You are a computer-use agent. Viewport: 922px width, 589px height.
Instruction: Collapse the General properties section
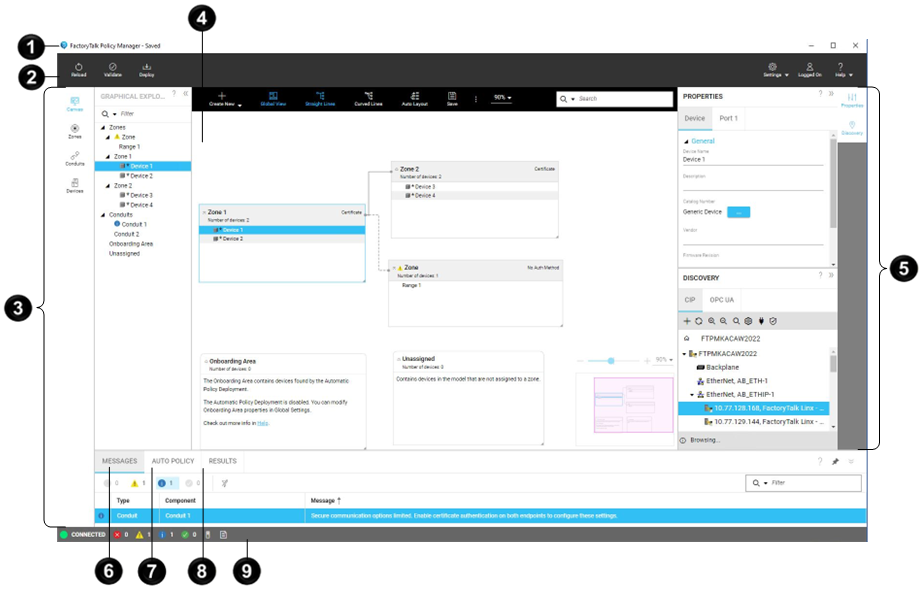click(686, 142)
